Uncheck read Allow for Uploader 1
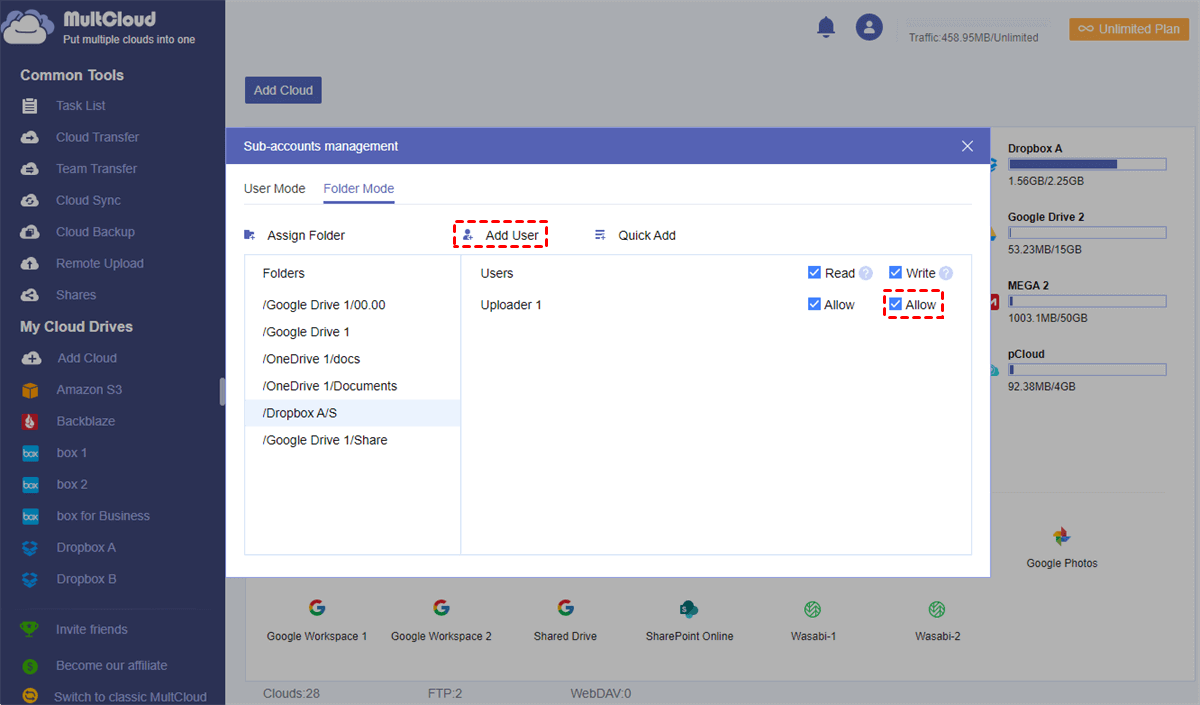This screenshot has height=705, width=1200. click(x=814, y=305)
